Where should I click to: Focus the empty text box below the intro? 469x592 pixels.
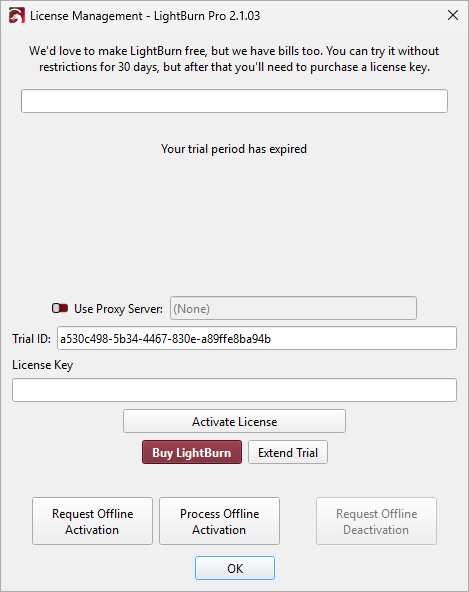pyautogui.click(x=234, y=101)
